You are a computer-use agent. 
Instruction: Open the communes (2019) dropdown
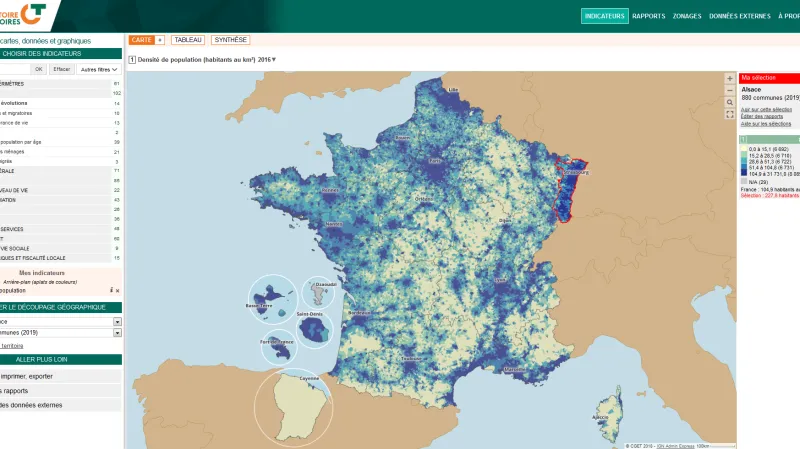click(117, 333)
